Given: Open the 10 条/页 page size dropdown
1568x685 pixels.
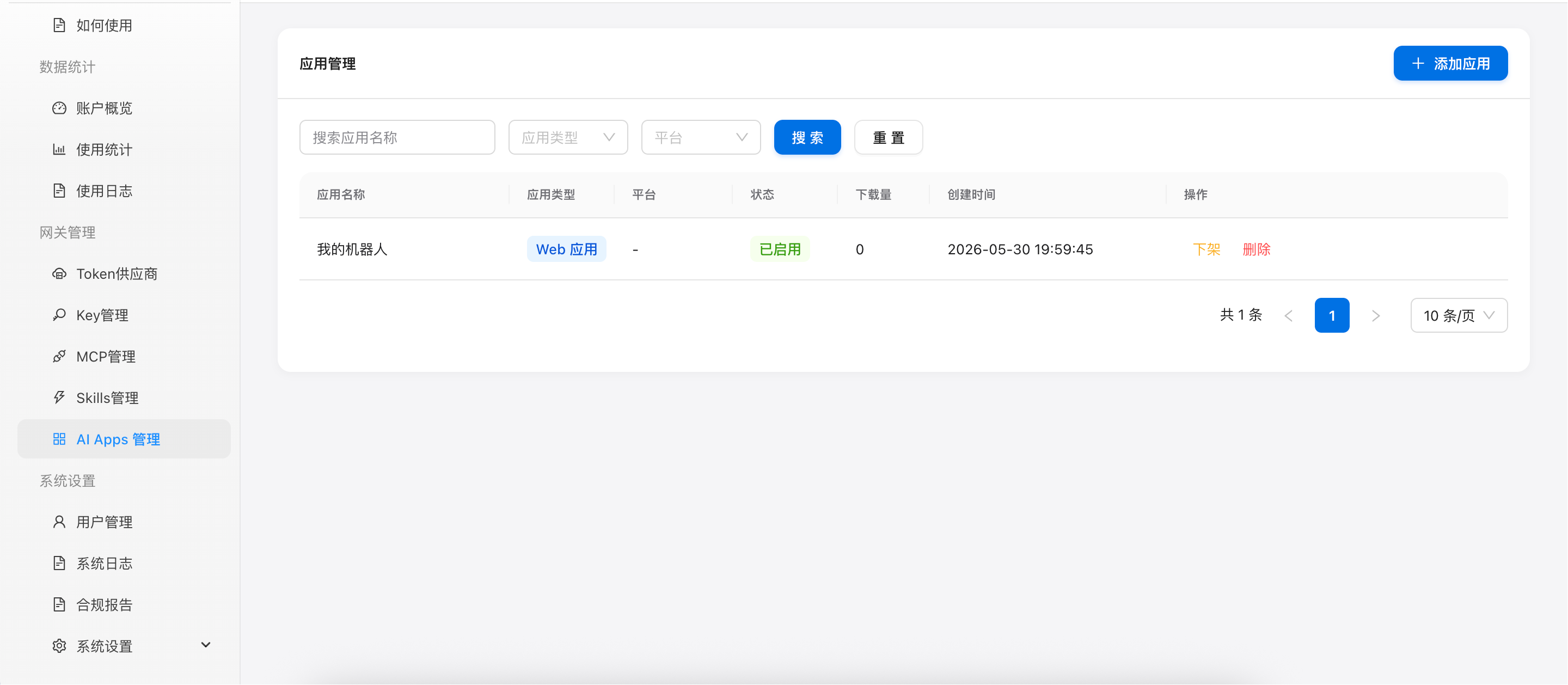Looking at the screenshot, I should 1459,315.
